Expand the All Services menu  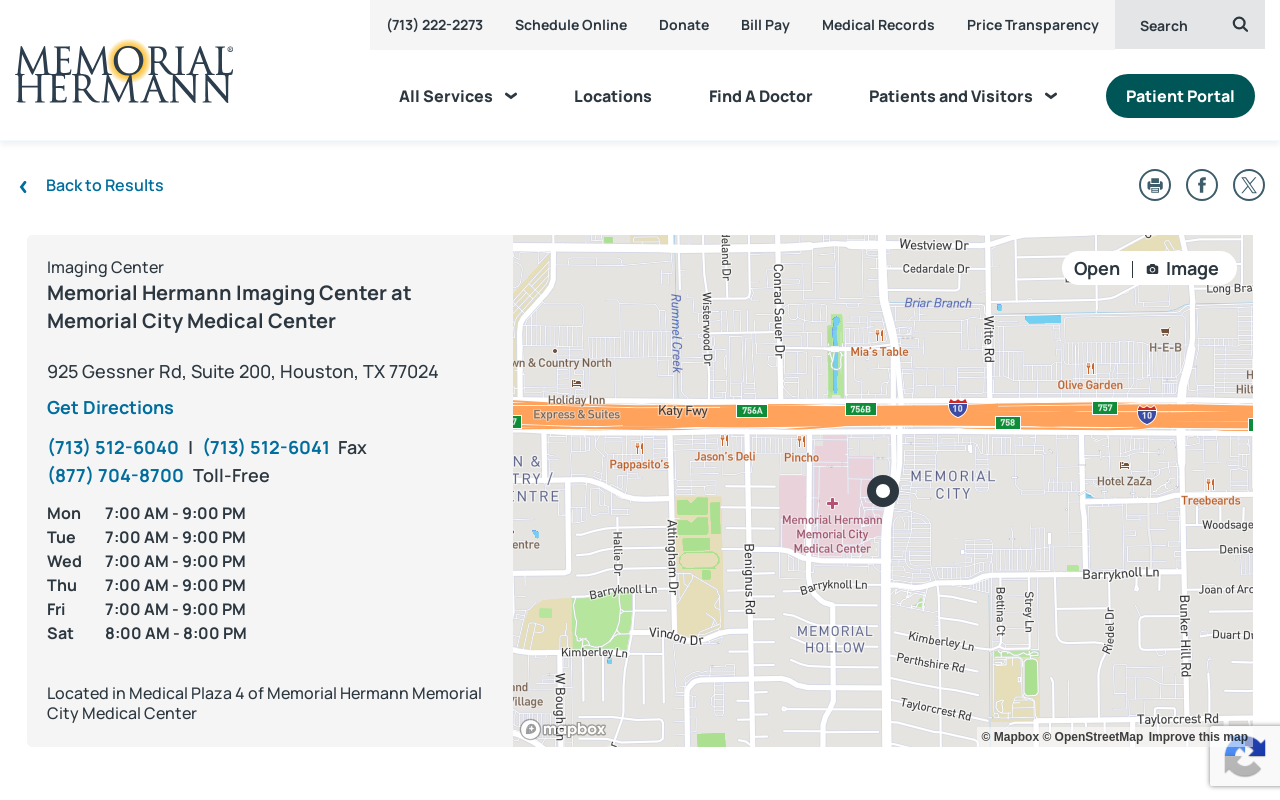458,96
